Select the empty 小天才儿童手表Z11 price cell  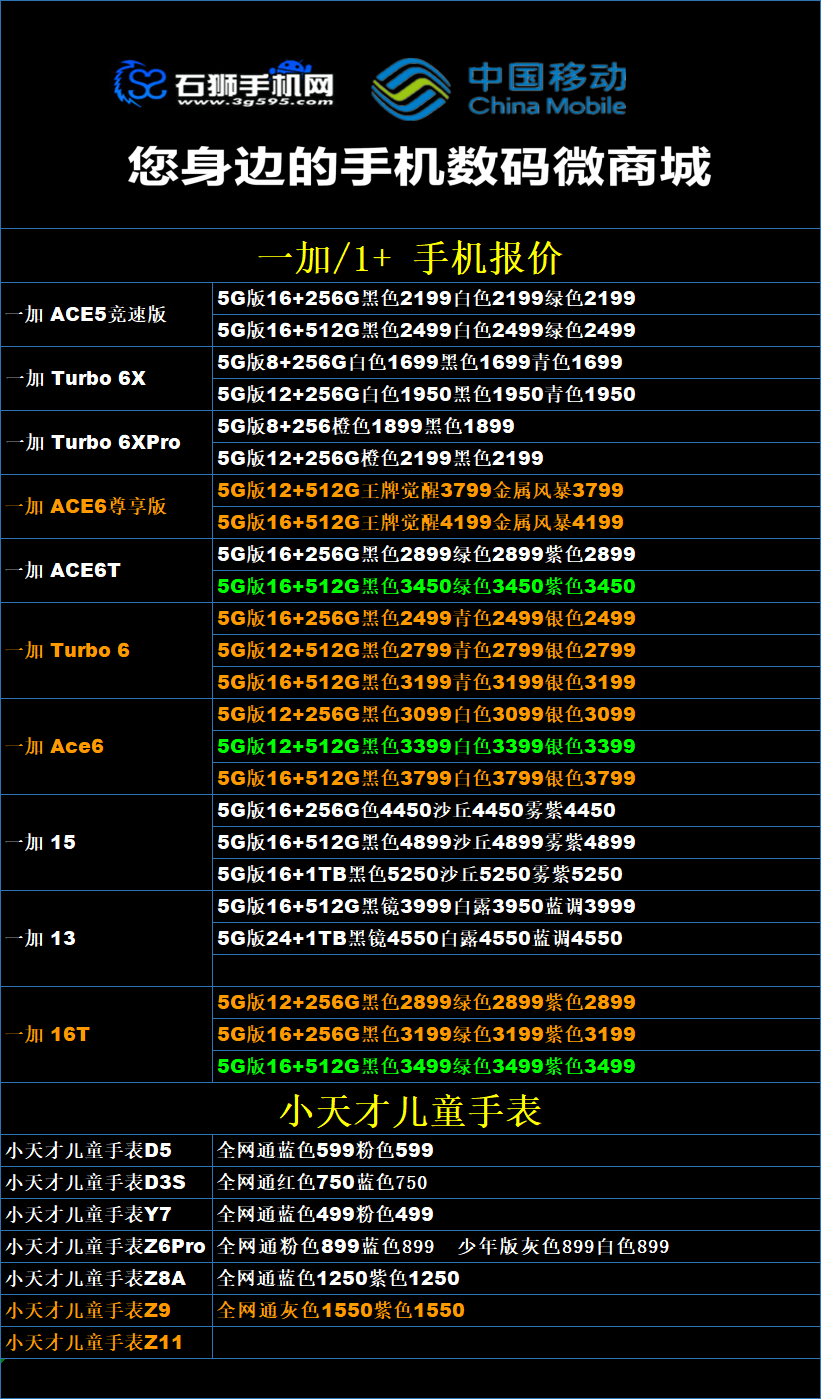tap(516, 1342)
